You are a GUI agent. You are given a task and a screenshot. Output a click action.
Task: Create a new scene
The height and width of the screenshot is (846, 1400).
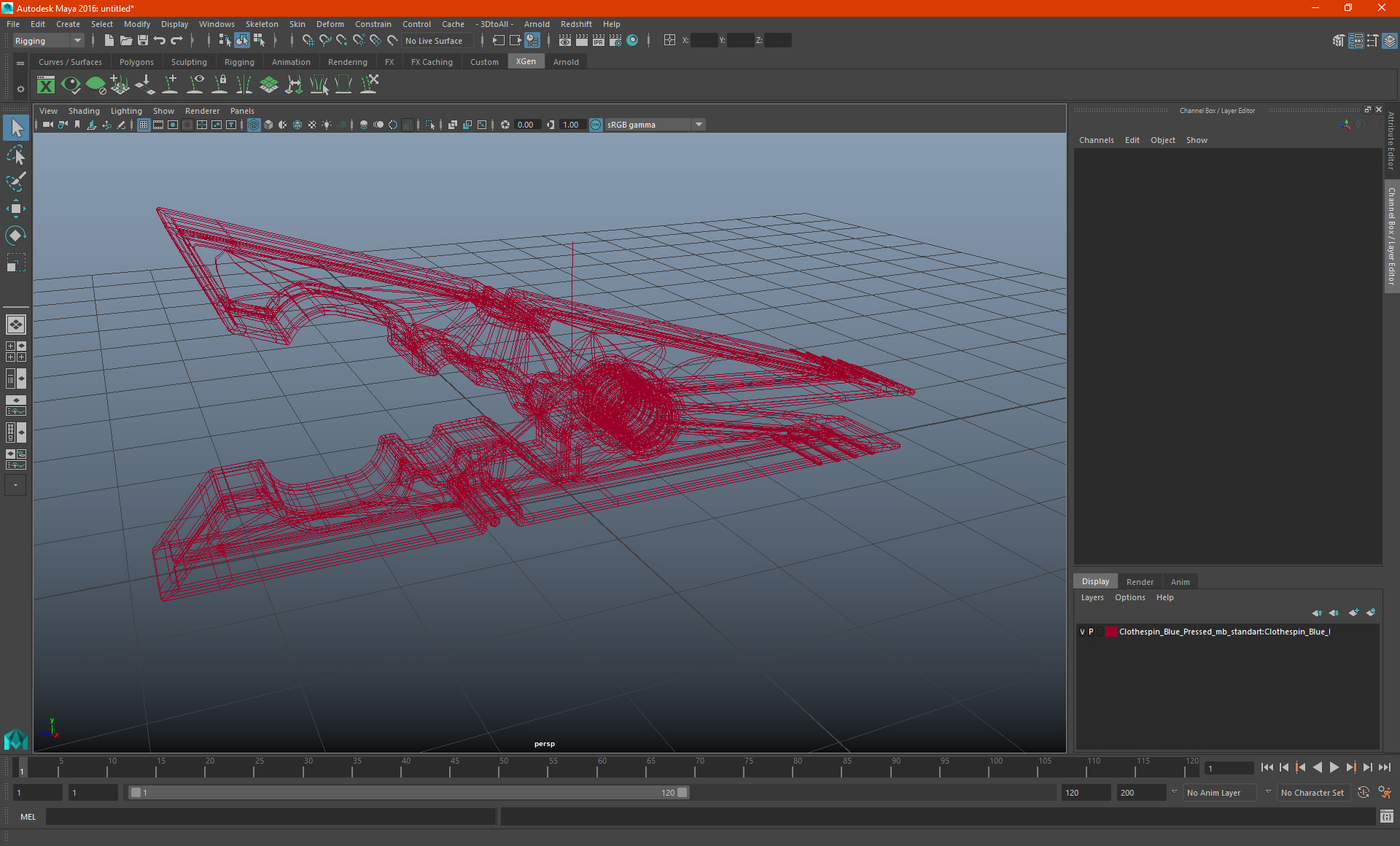[x=109, y=41]
